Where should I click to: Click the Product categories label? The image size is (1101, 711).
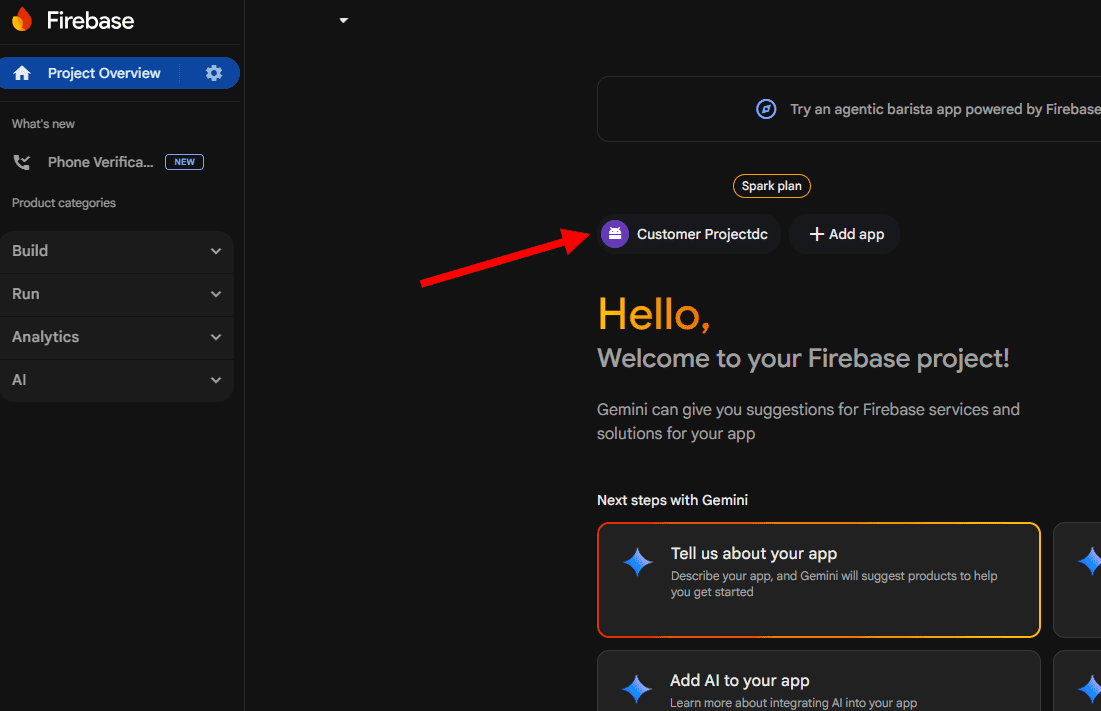coord(64,203)
